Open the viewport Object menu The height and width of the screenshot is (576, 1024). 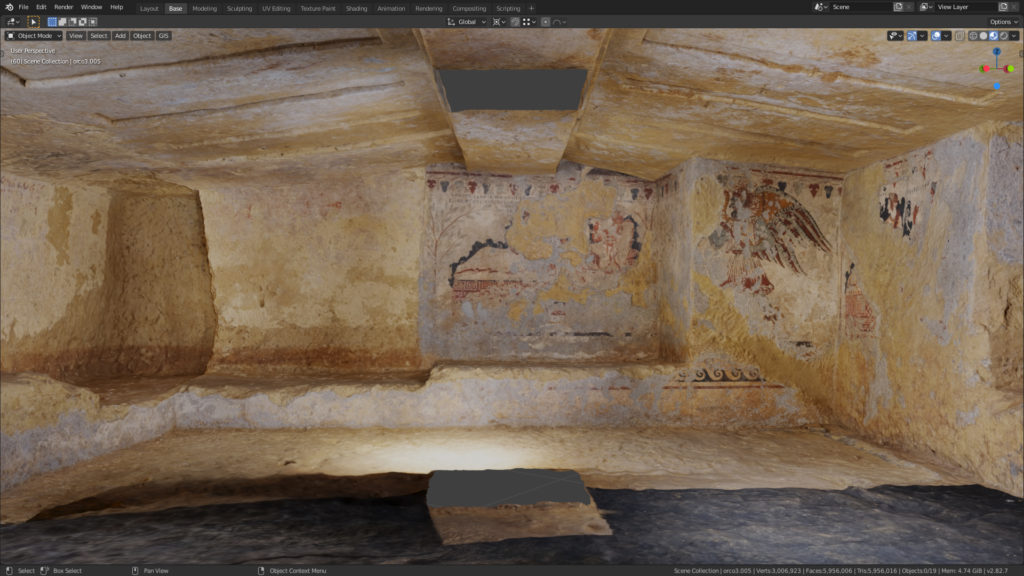142,36
